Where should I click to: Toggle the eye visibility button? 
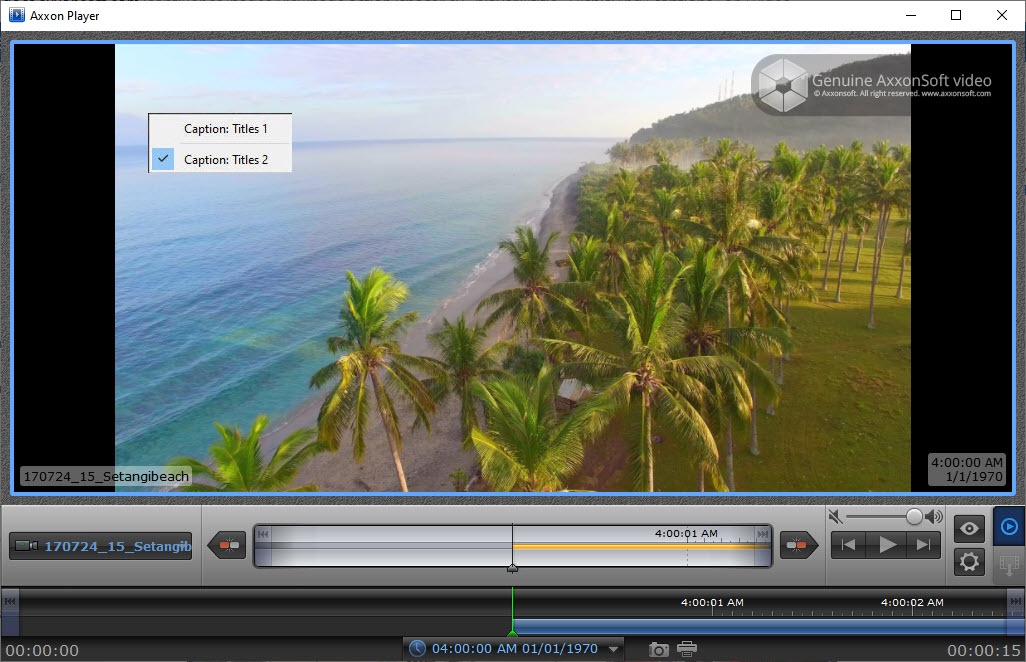click(969, 528)
